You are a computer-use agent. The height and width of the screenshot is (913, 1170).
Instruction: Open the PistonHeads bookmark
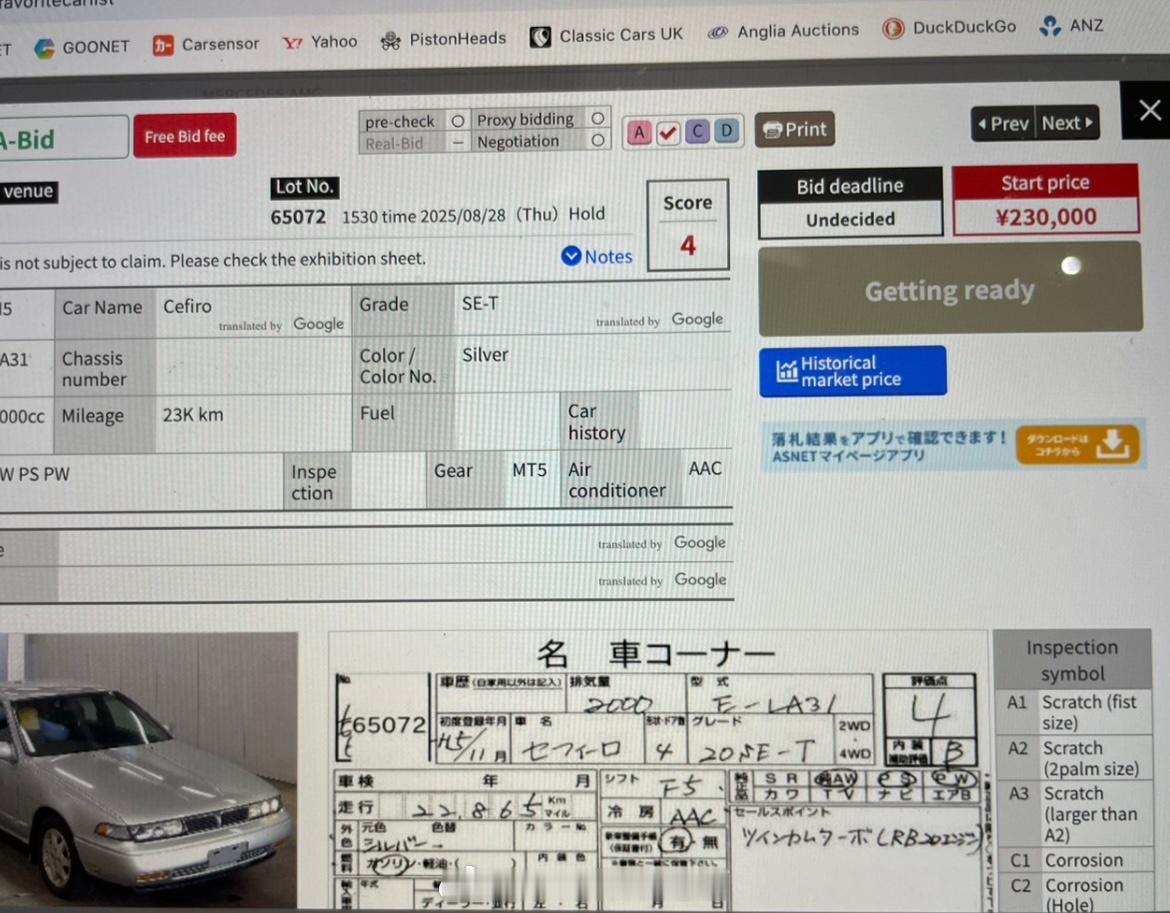click(443, 39)
